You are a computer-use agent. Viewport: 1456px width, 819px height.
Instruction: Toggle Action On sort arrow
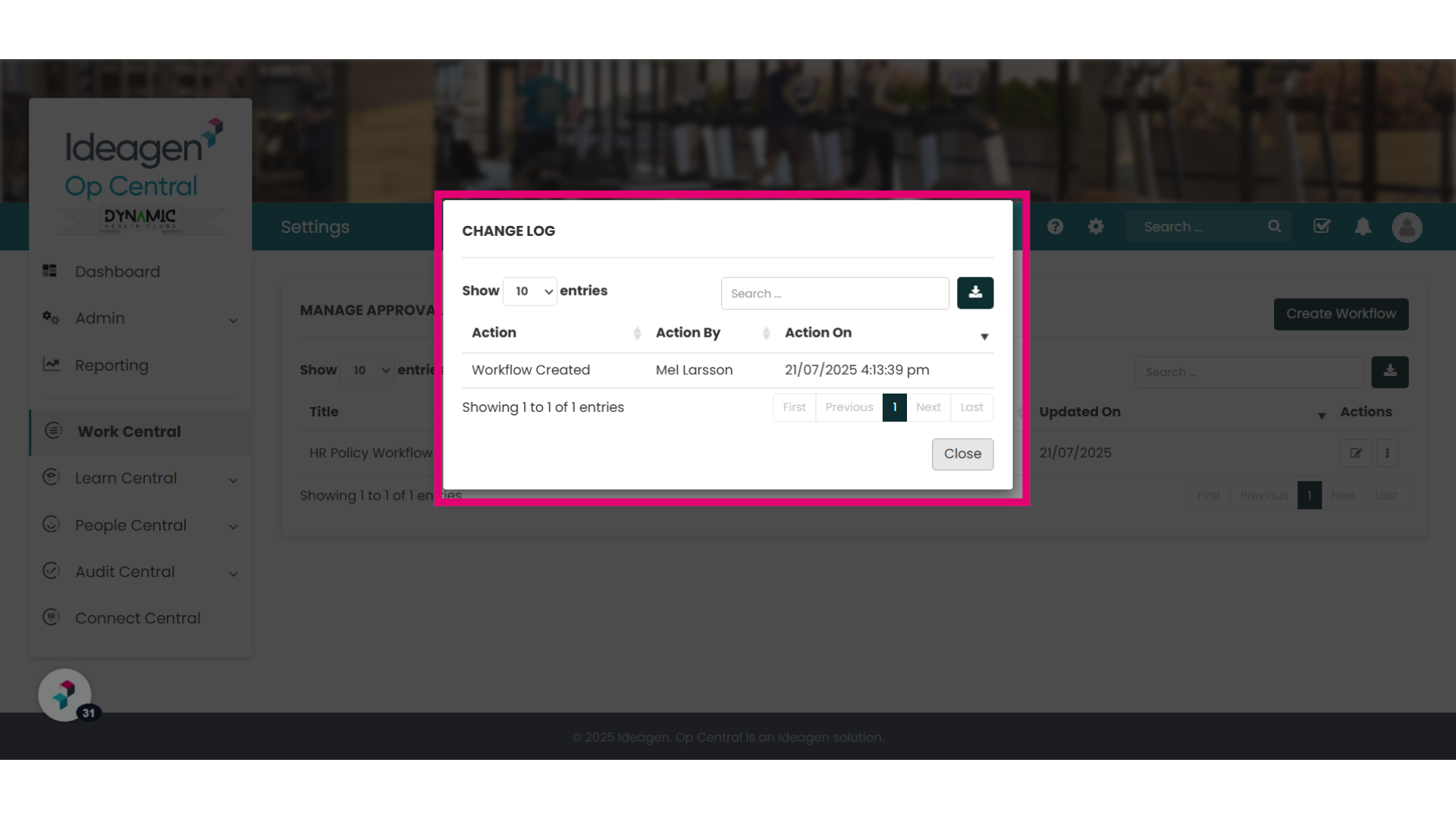(984, 336)
